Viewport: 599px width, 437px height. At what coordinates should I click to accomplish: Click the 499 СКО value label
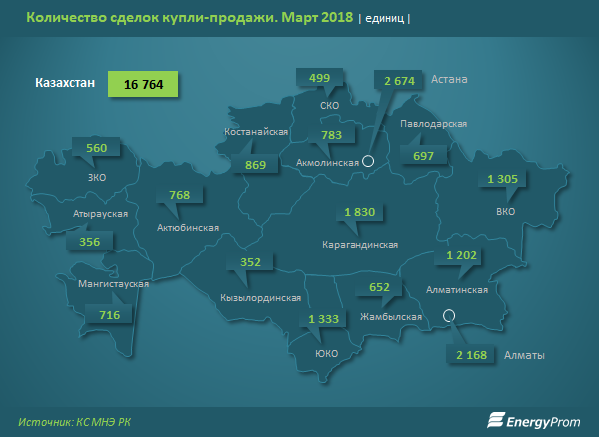click(x=319, y=78)
